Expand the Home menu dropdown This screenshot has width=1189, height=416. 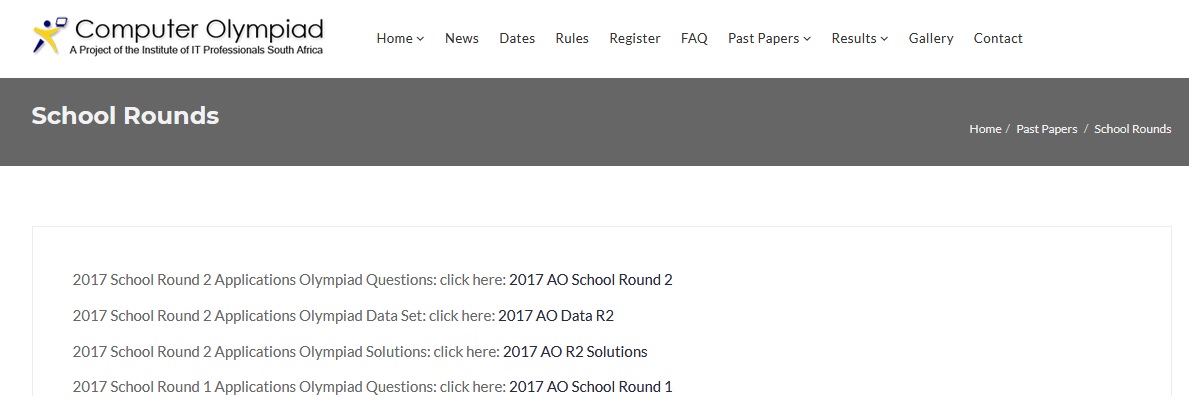coord(400,38)
